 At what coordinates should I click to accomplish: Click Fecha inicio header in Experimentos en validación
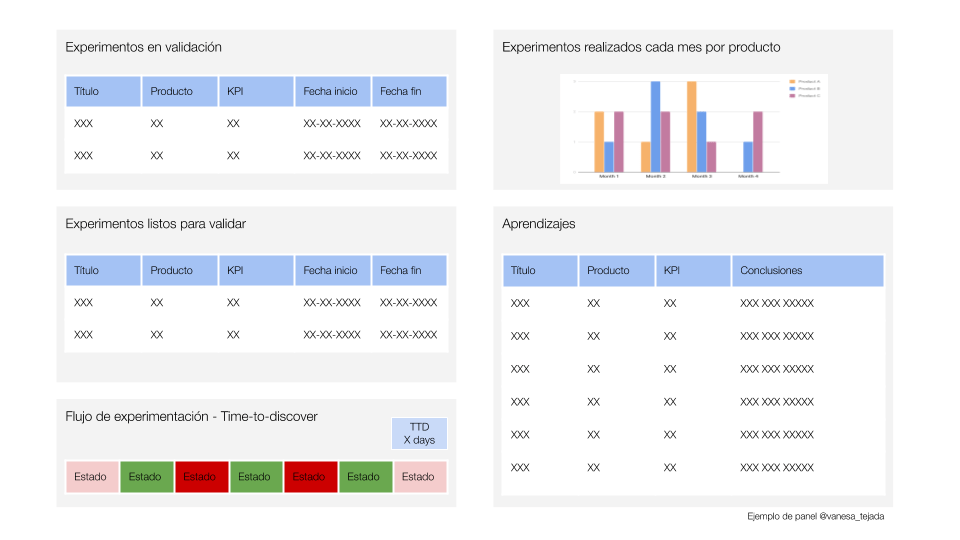click(332, 91)
